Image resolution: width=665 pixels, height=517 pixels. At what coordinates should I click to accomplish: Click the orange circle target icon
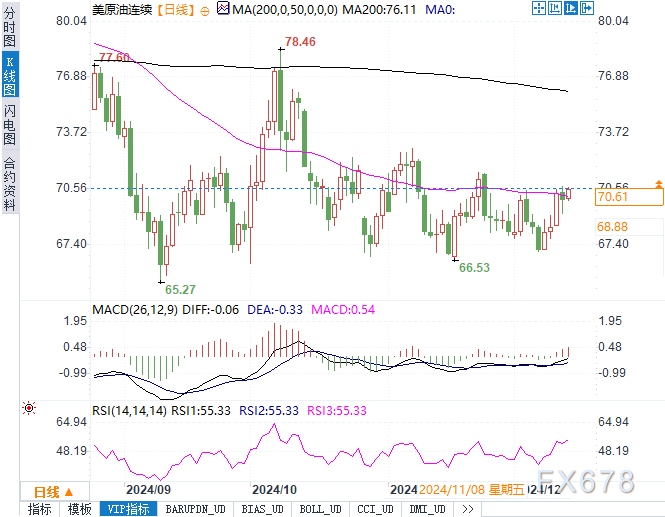(204, 11)
